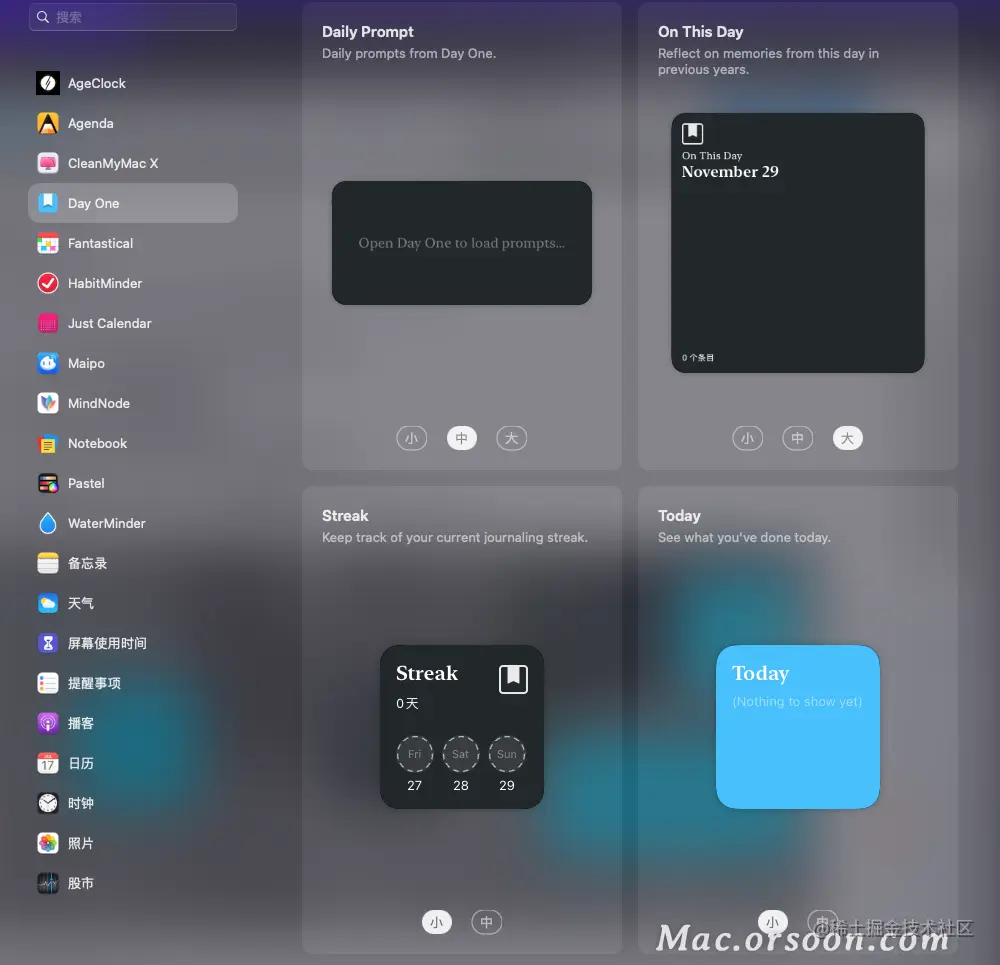Click the '0 天' streak count
This screenshot has height=965, width=1000.
[407, 703]
